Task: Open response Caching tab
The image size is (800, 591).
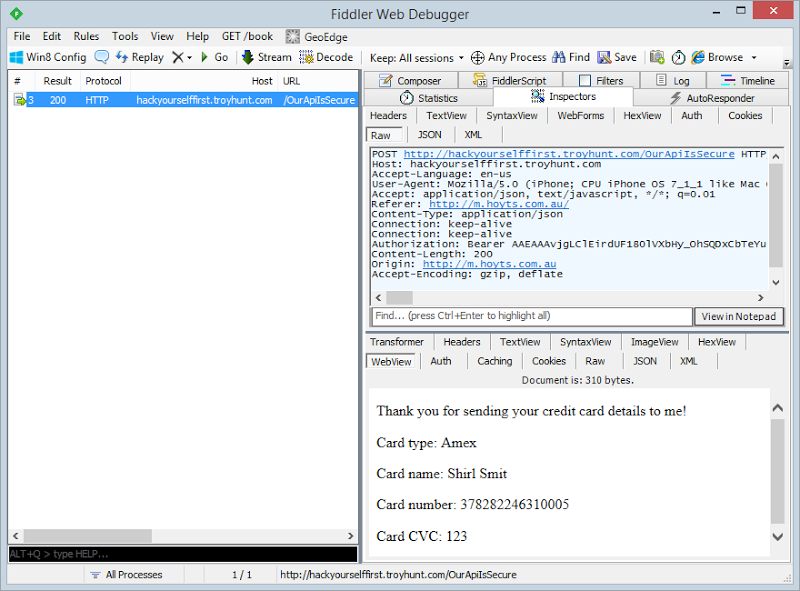Action: coord(494,361)
